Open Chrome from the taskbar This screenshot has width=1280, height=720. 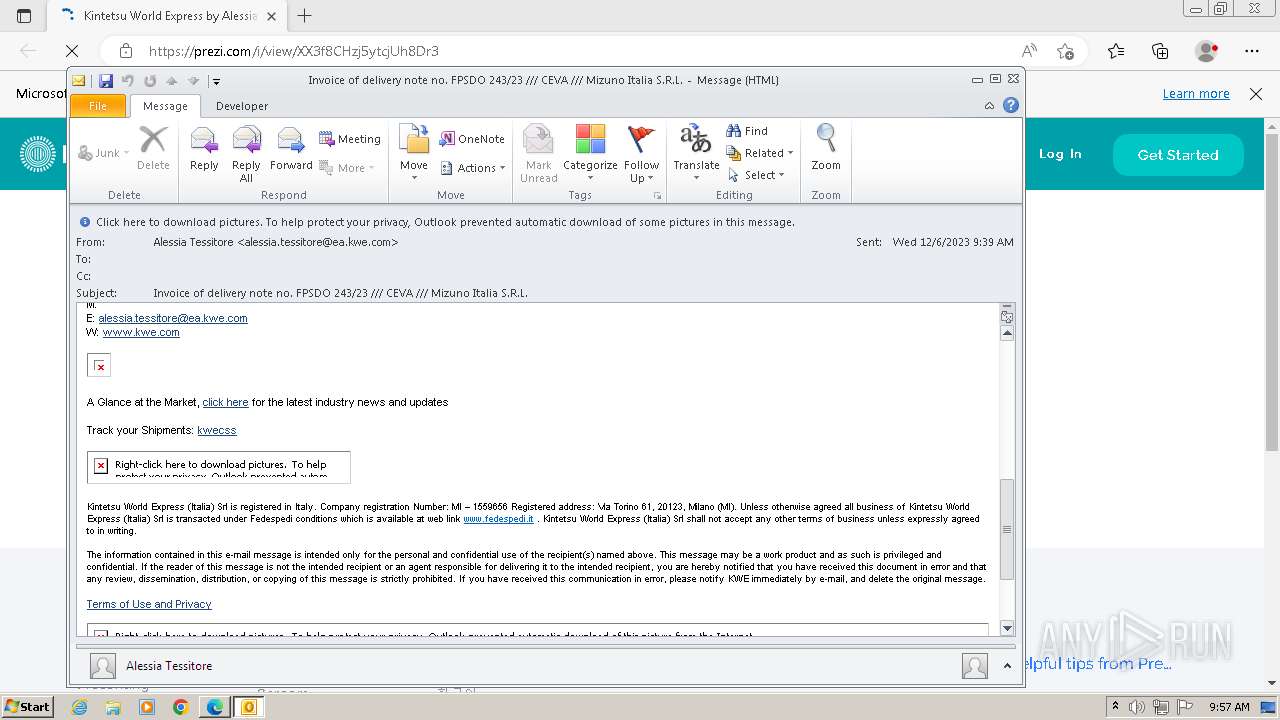tap(180, 707)
